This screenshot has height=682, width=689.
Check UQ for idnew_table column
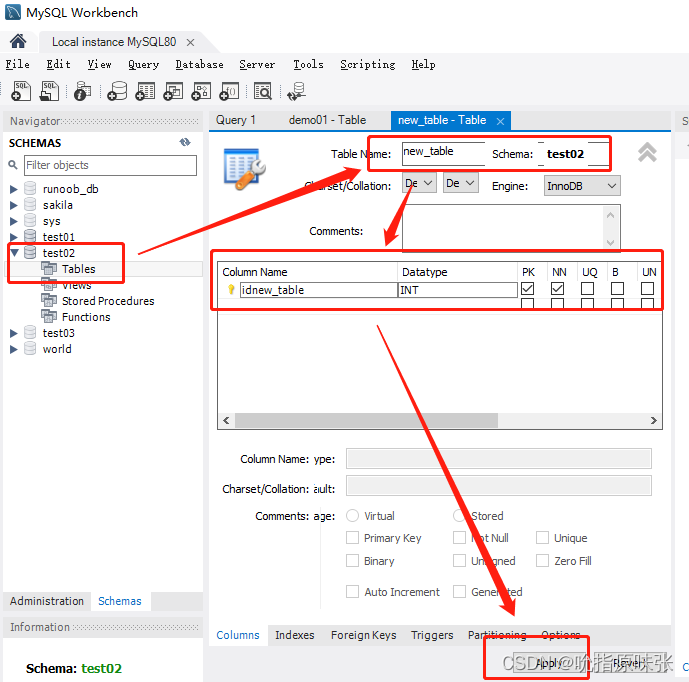tap(587, 289)
